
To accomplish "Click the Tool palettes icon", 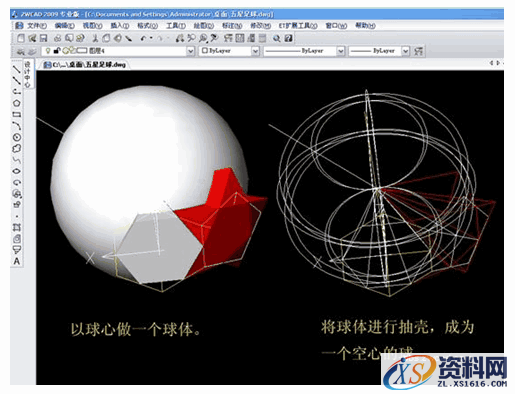I will pos(251,38).
